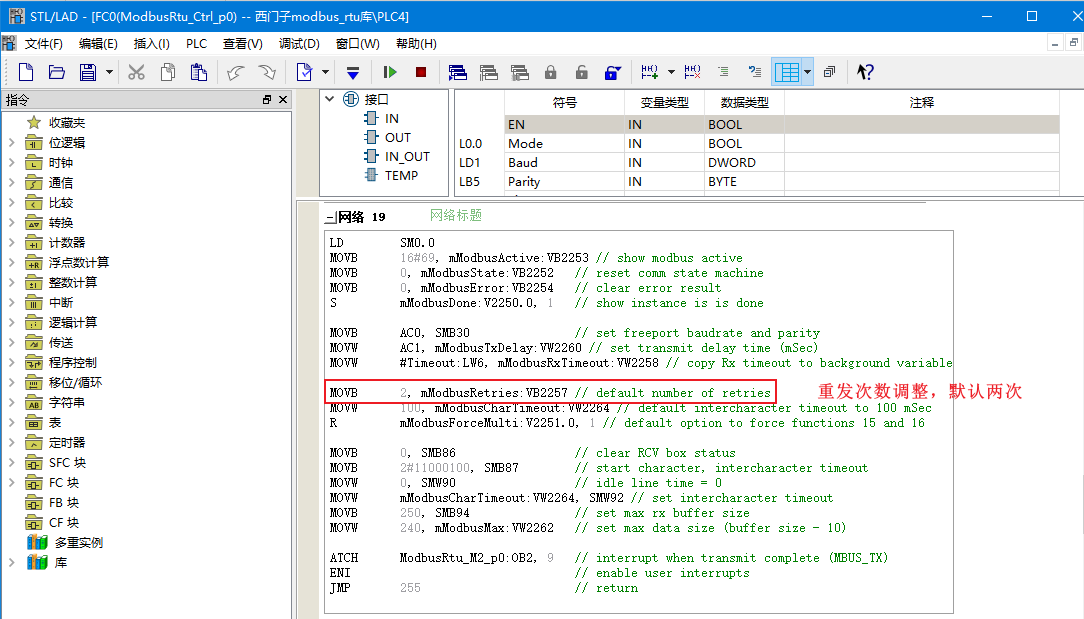Start PLC run with green play

coord(390,72)
